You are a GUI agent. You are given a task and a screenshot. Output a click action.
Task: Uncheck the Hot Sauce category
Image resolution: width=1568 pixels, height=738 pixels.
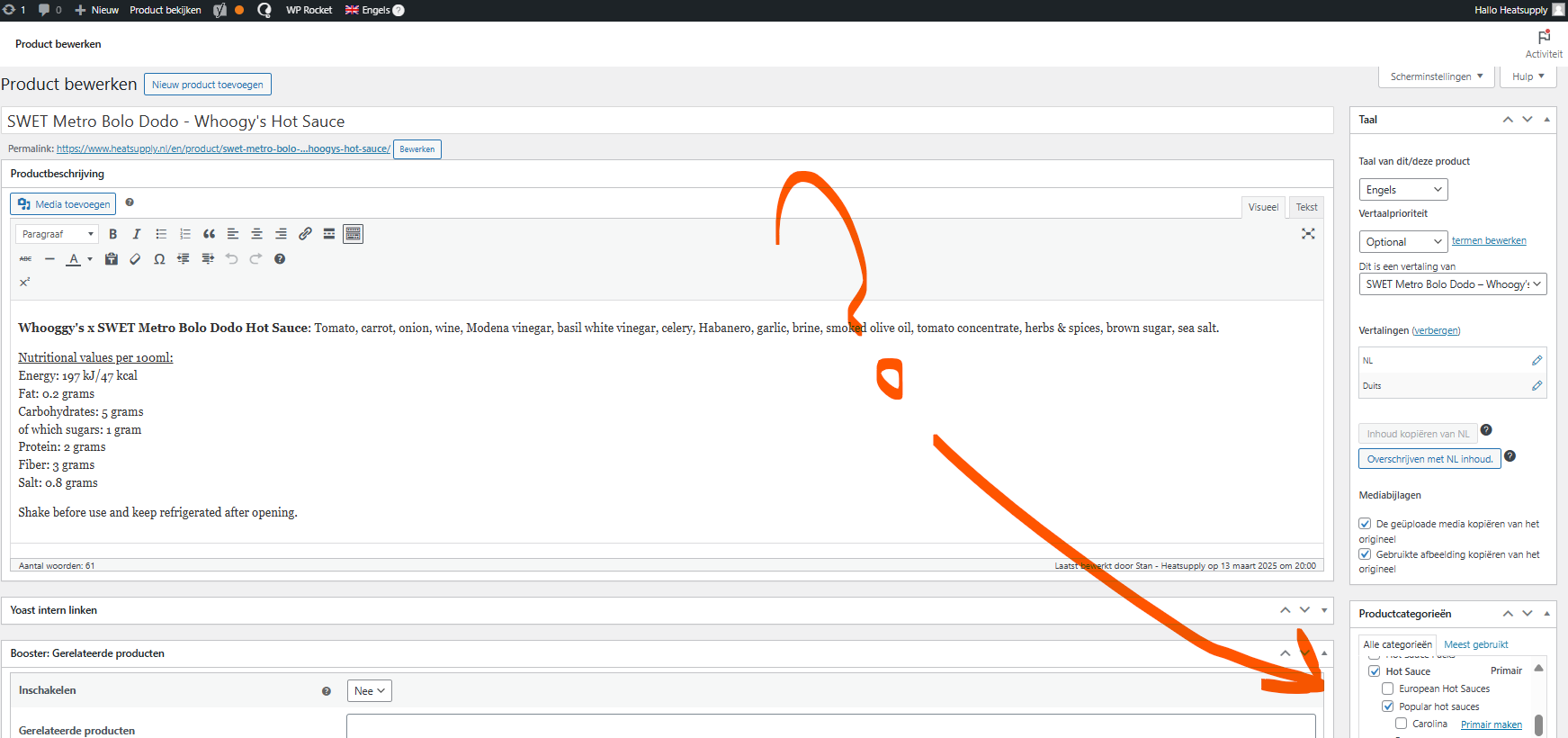coord(1375,671)
